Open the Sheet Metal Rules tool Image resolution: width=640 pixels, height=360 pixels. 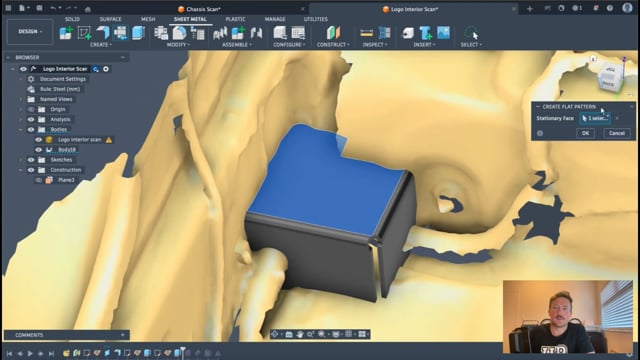pos(179,33)
